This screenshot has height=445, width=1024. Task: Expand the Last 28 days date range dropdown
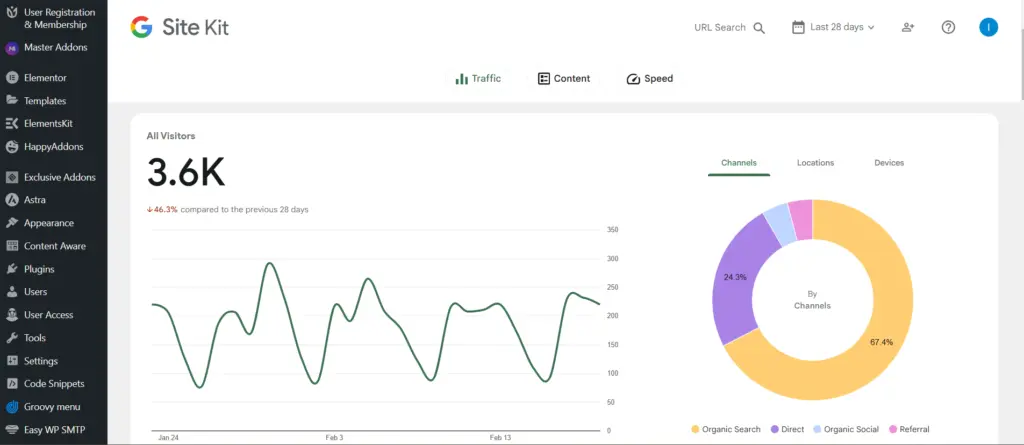(x=833, y=27)
